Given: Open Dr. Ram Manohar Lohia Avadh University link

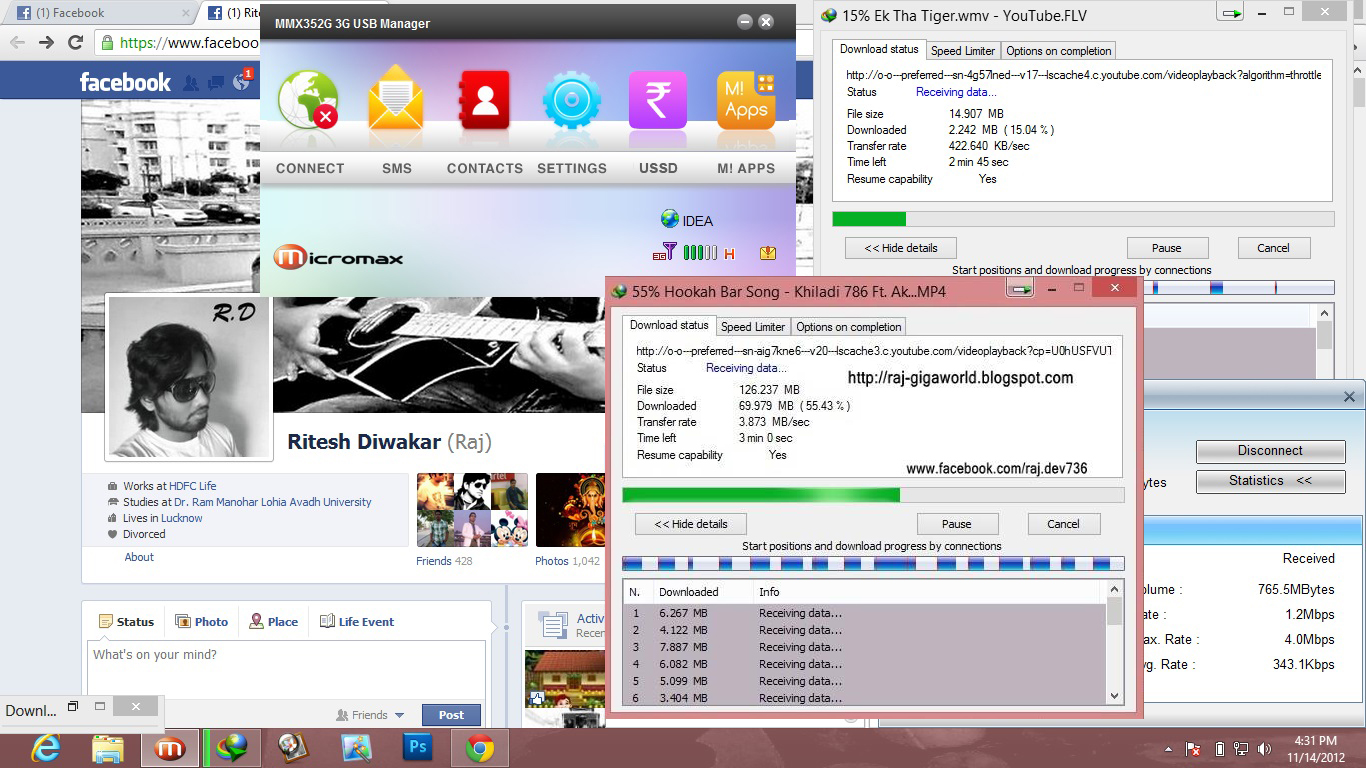Looking at the screenshot, I should (273, 502).
